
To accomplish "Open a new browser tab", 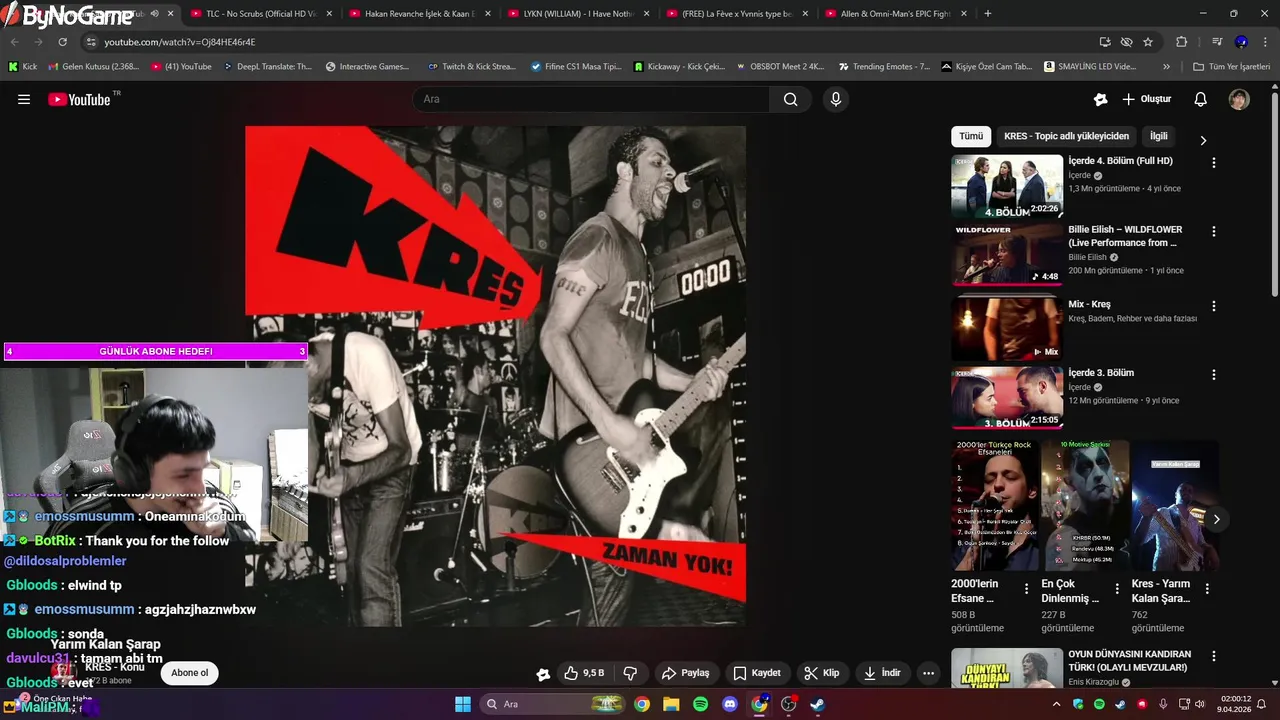I will tap(988, 14).
